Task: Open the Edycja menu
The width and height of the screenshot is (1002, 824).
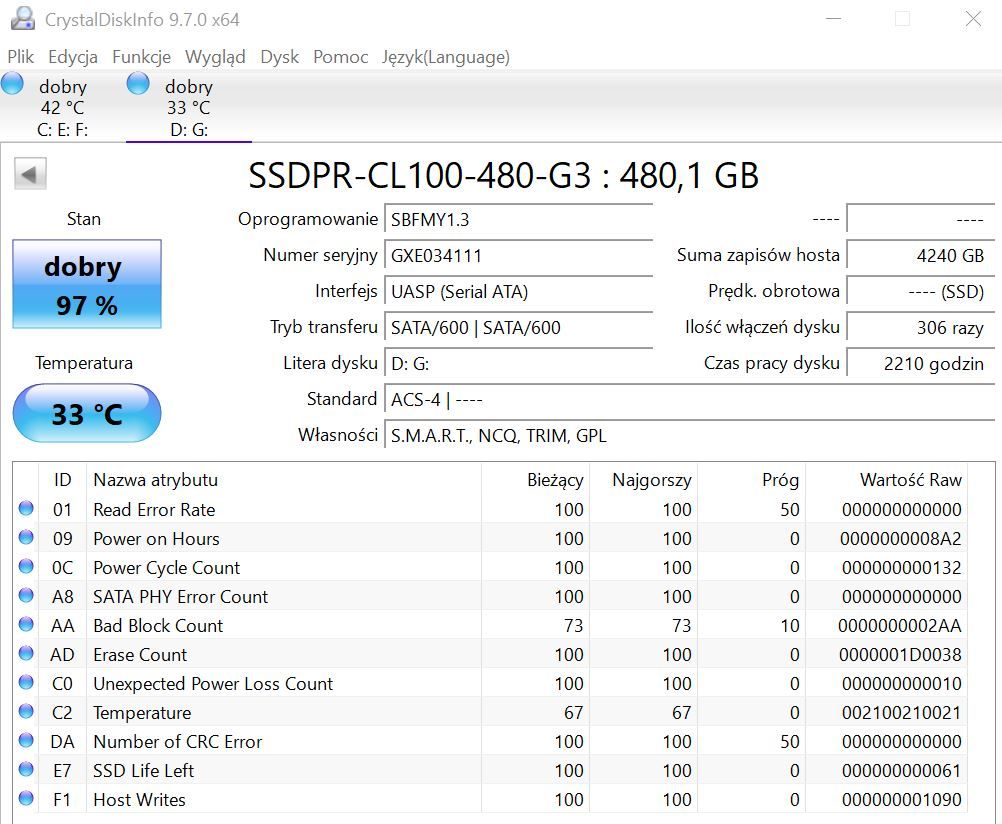Action: pyautogui.click(x=73, y=57)
